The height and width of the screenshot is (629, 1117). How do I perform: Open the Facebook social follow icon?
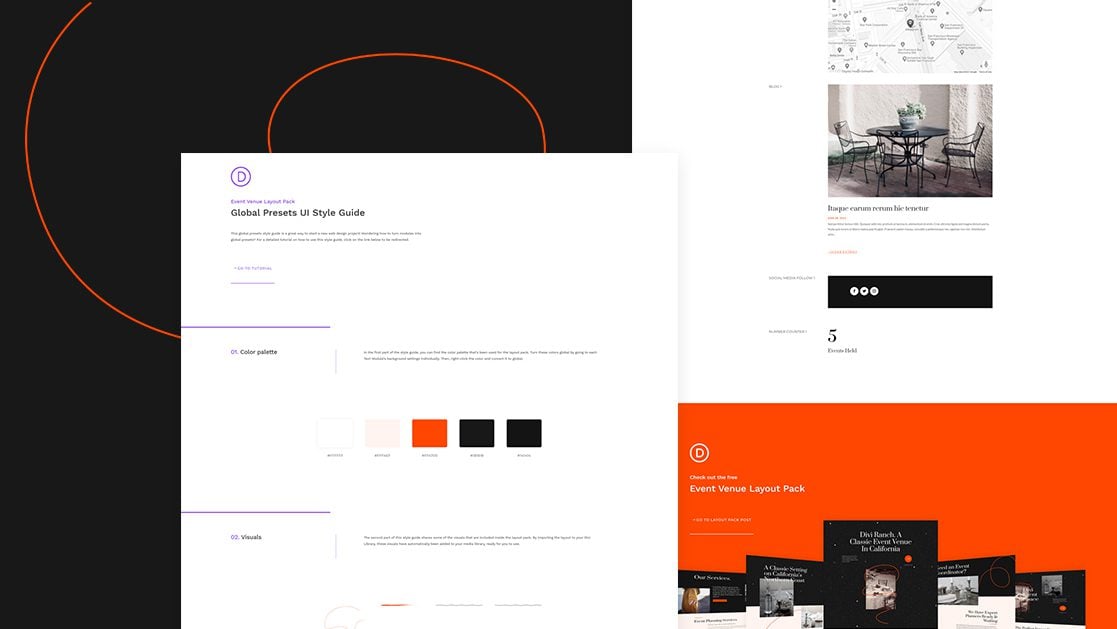click(x=854, y=291)
